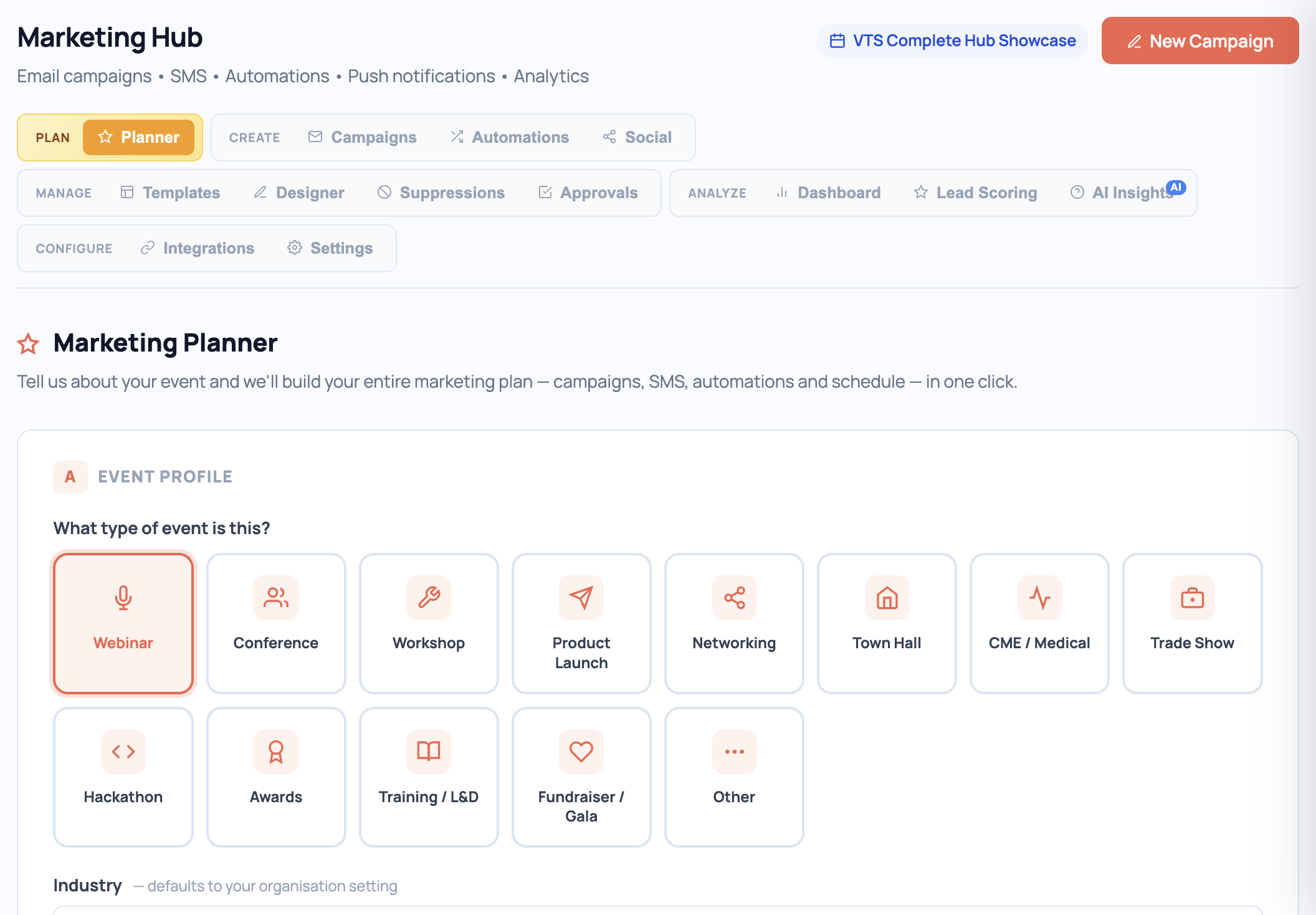Go to the Integrations tab
The width and height of the screenshot is (1316, 915).
tap(198, 248)
